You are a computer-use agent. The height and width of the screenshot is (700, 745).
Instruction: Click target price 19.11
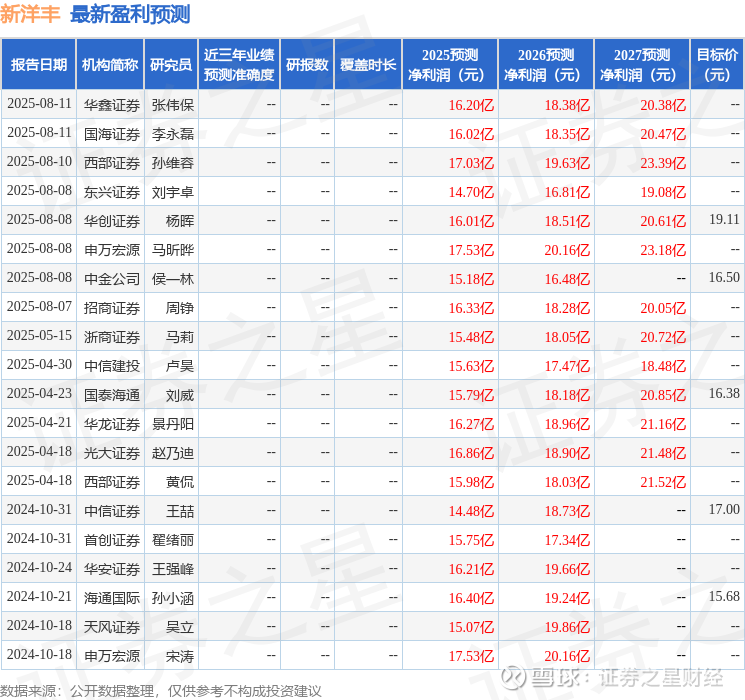click(x=724, y=220)
